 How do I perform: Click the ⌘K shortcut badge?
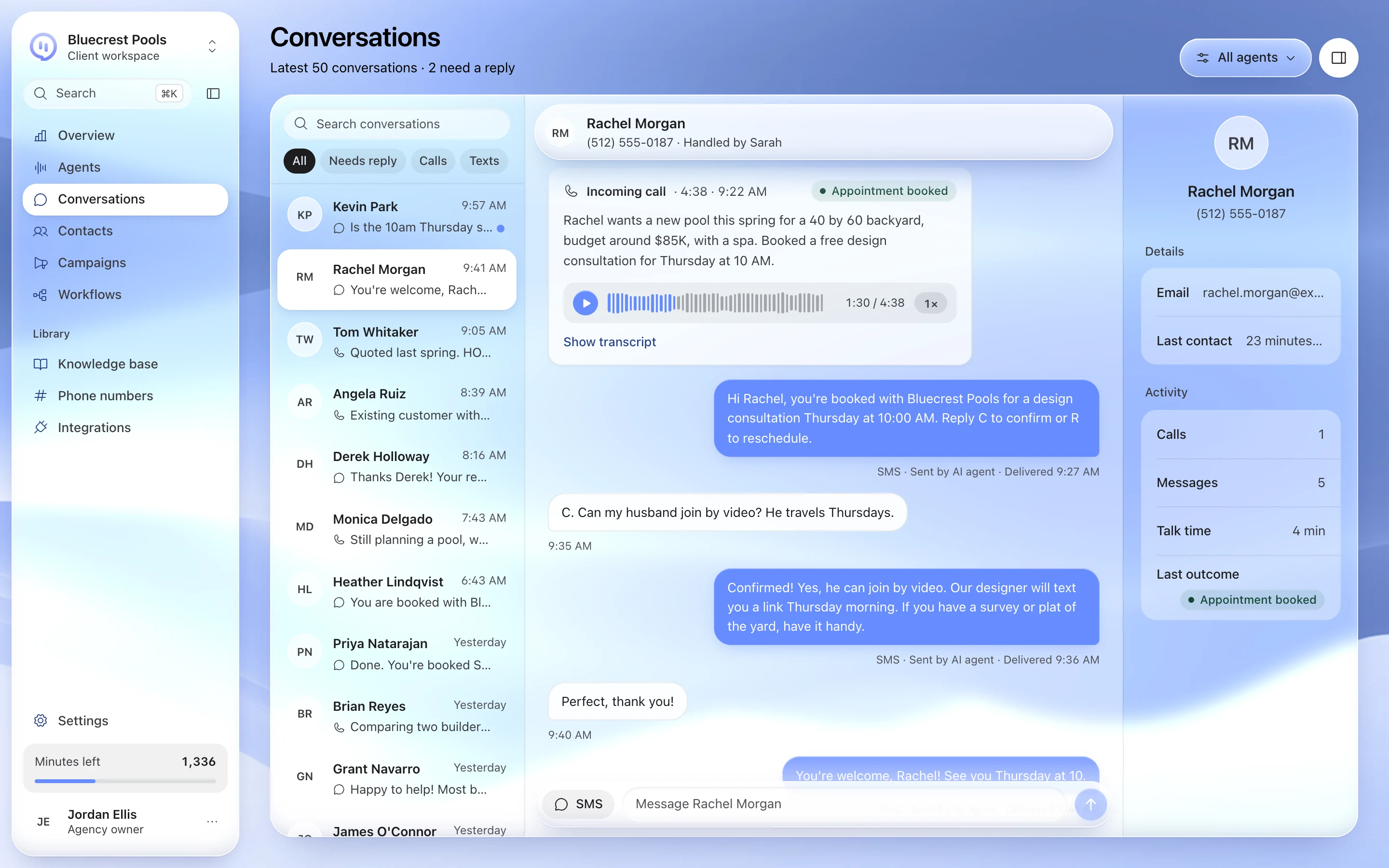169,94
